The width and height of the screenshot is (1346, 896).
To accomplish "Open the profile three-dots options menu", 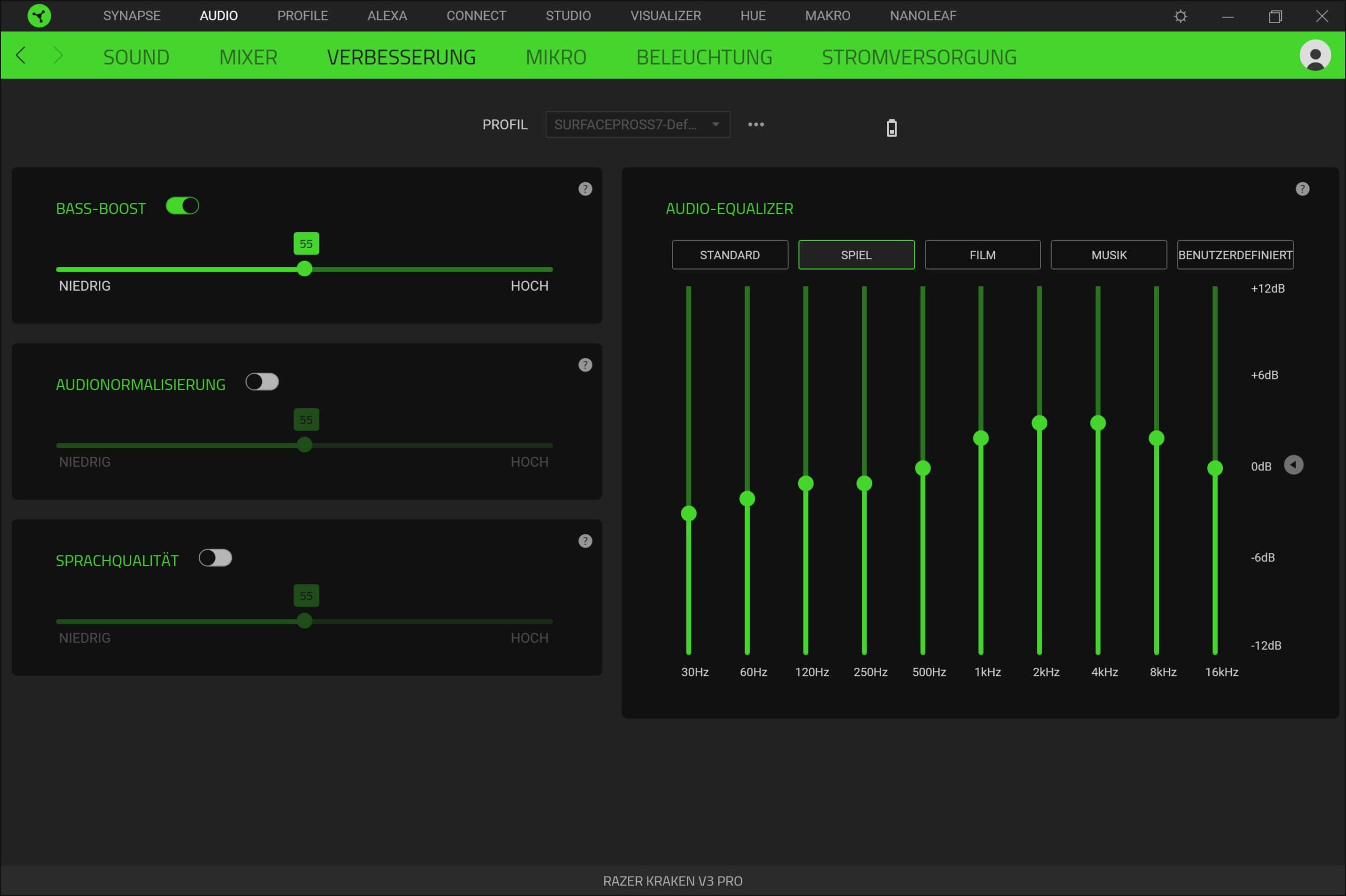I will 756,125.
